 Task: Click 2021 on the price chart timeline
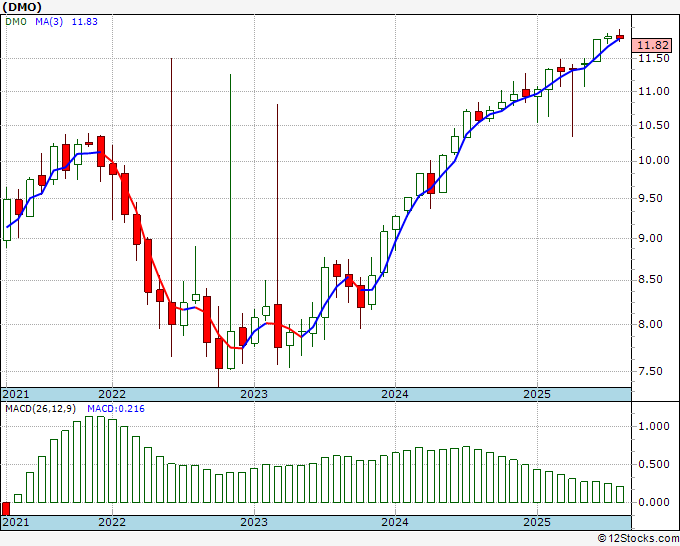click(16, 394)
